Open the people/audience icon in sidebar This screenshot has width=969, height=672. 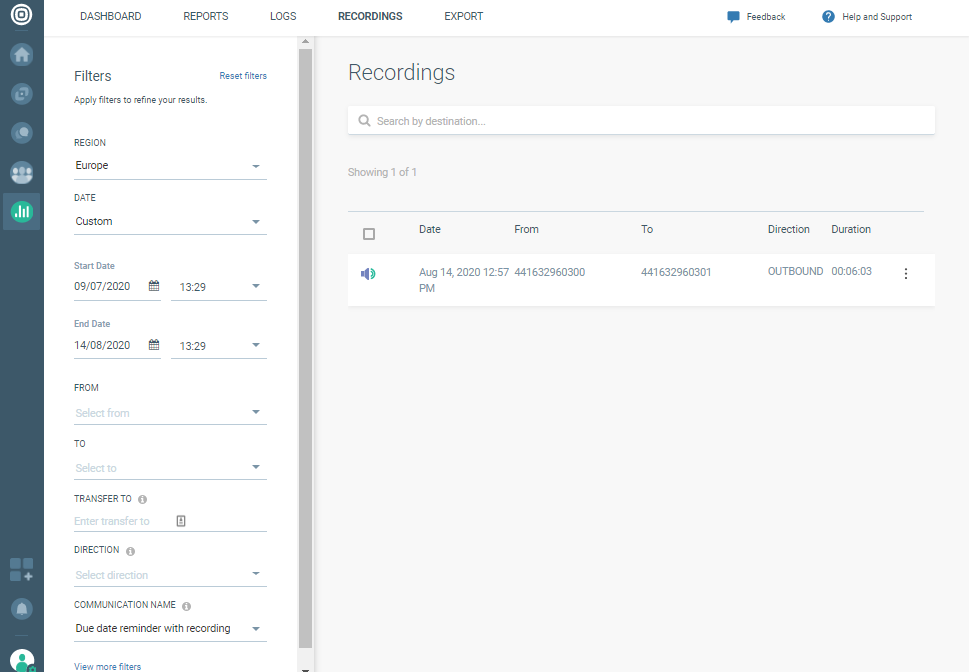[21, 172]
